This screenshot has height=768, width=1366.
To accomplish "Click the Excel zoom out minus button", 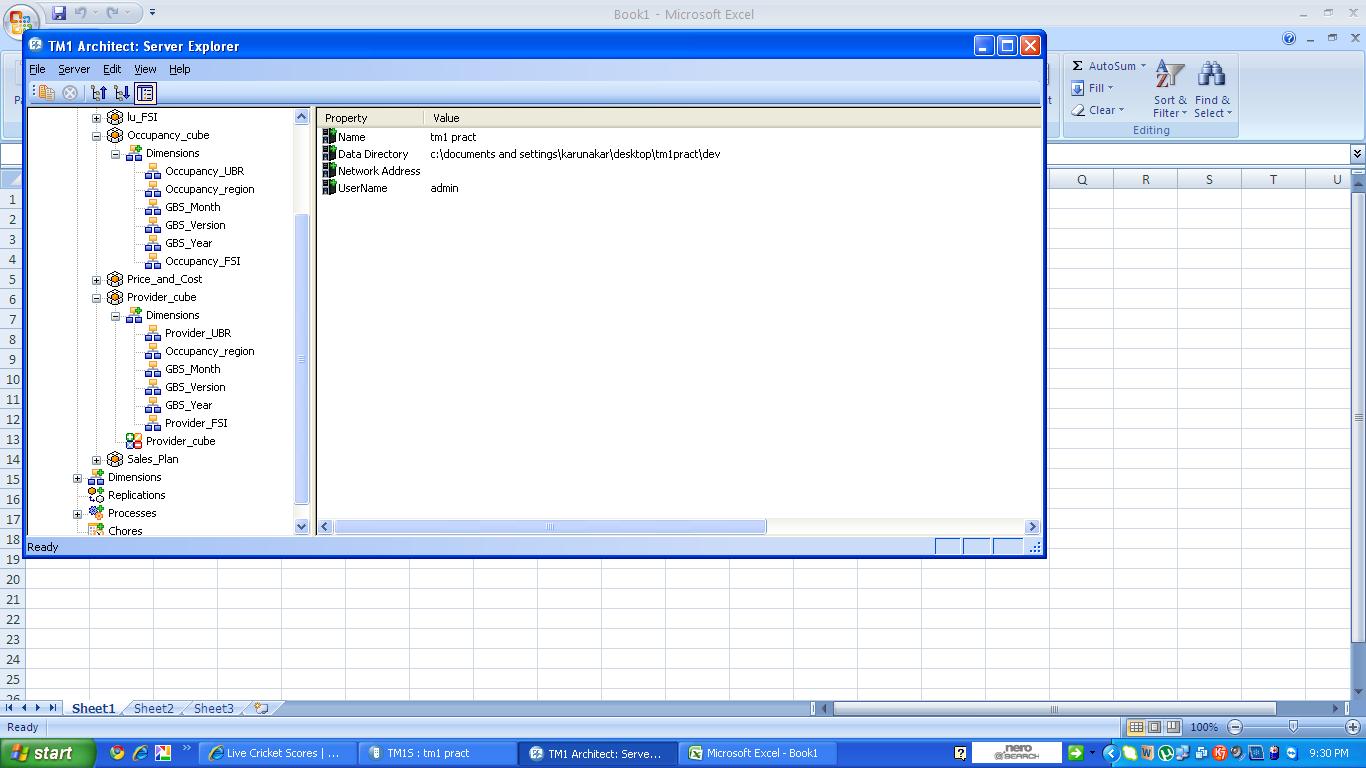I will point(1235,727).
